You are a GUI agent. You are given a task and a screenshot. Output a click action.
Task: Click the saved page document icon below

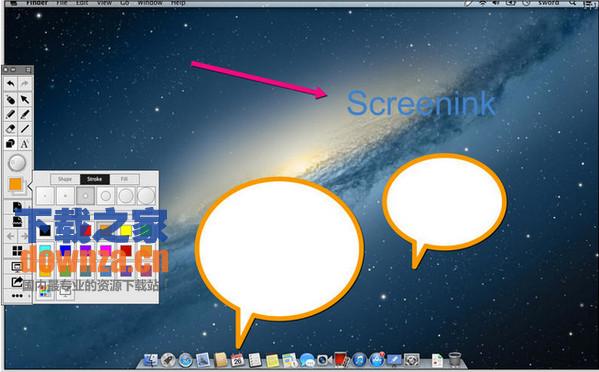tap(17, 221)
